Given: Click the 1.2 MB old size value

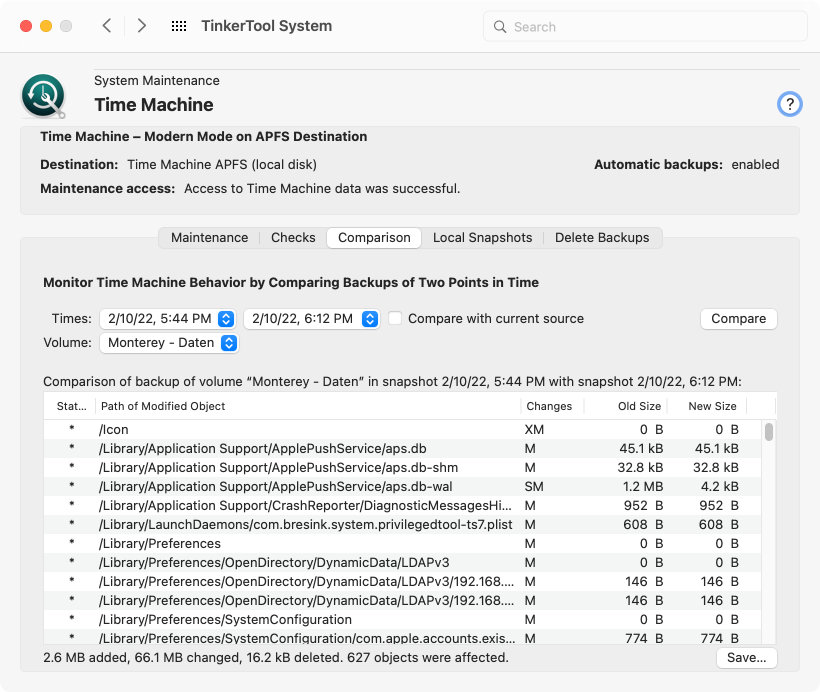Looking at the screenshot, I should pyautogui.click(x=643, y=486).
